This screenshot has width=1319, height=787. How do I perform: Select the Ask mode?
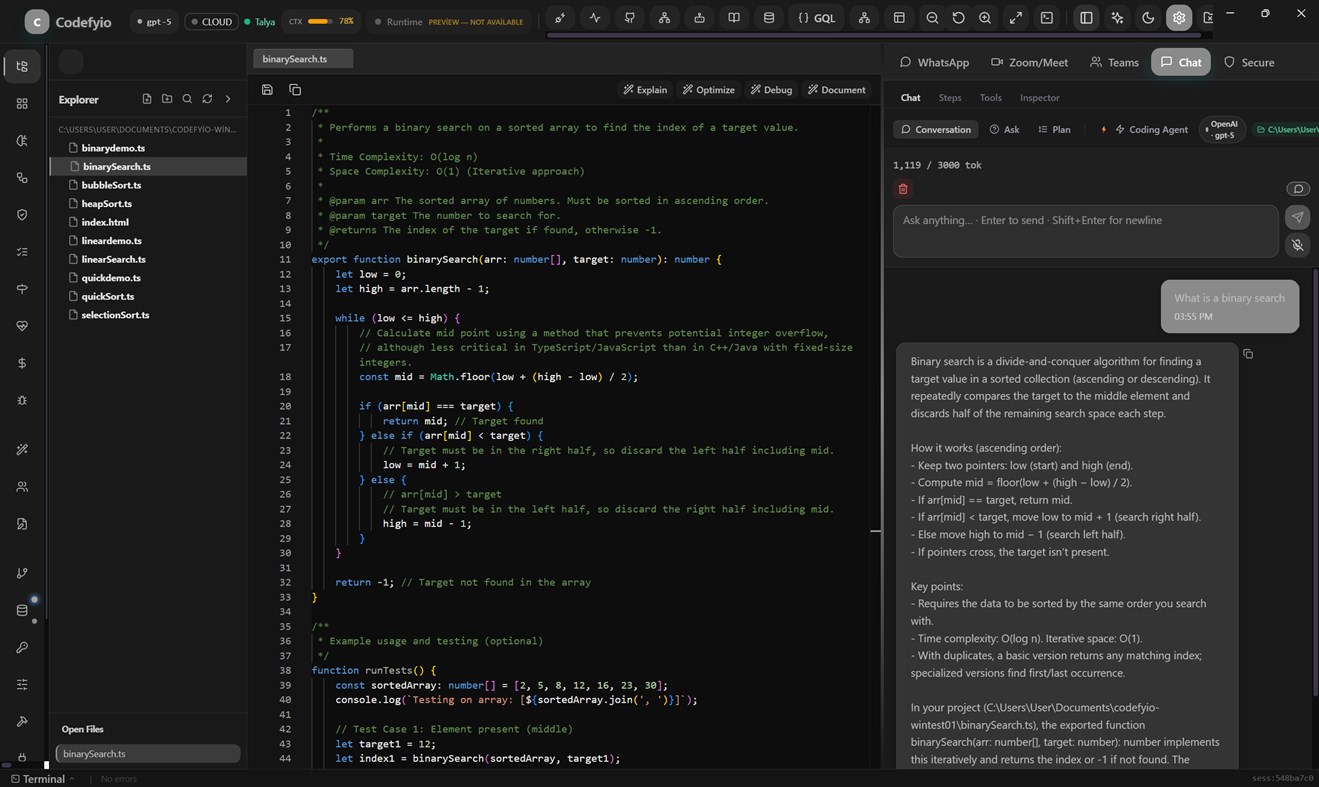[x=1005, y=130]
